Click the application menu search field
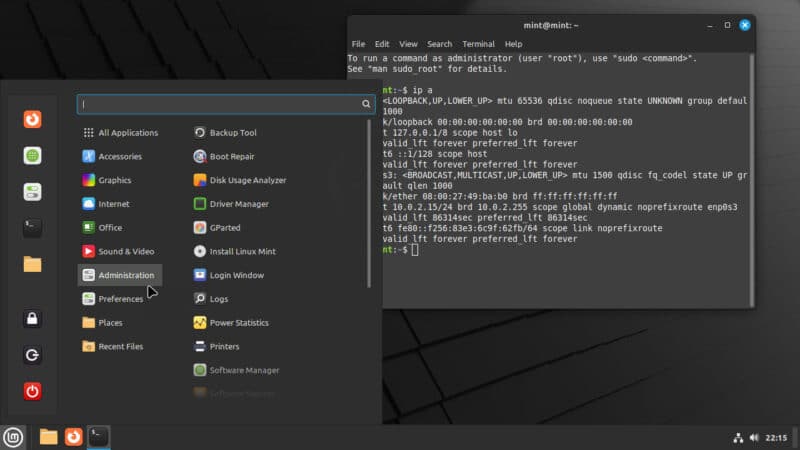The width and height of the screenshot is (800, 450). [220, 104]
